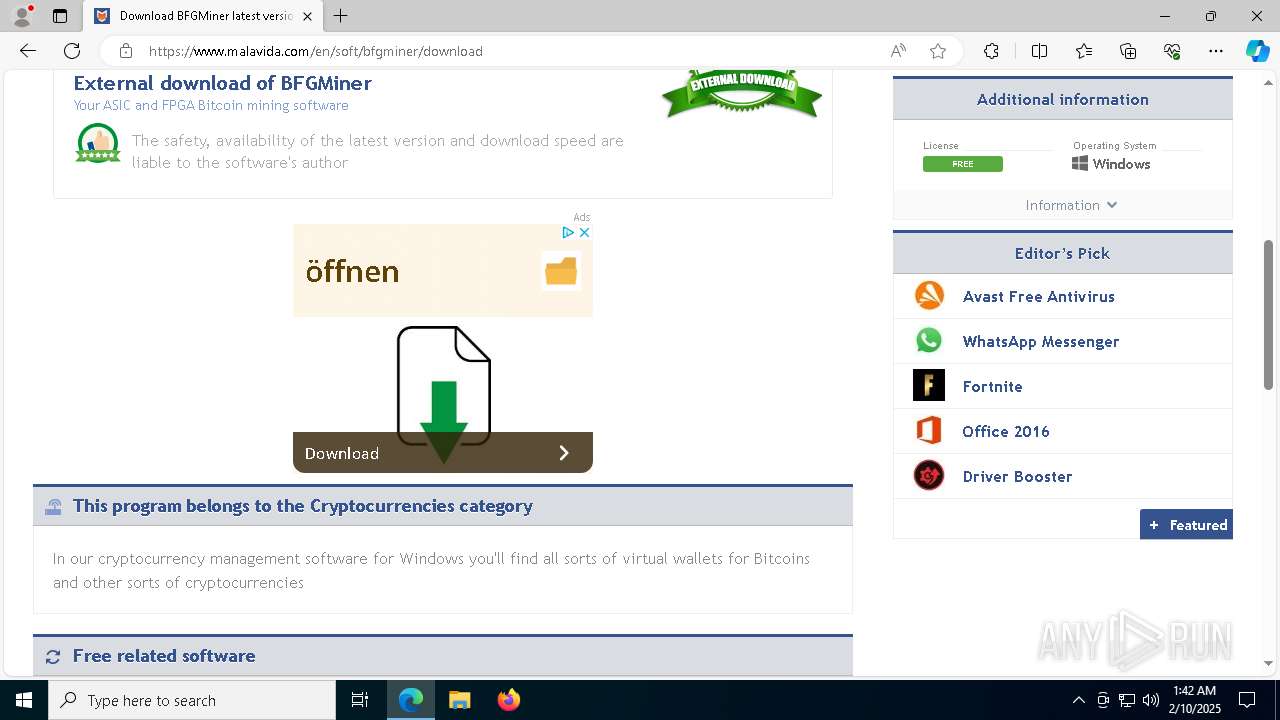This screenshot has width=1280, height=720.
Task: Click the Fortnite icon
Action: click(x=929, y=386)
